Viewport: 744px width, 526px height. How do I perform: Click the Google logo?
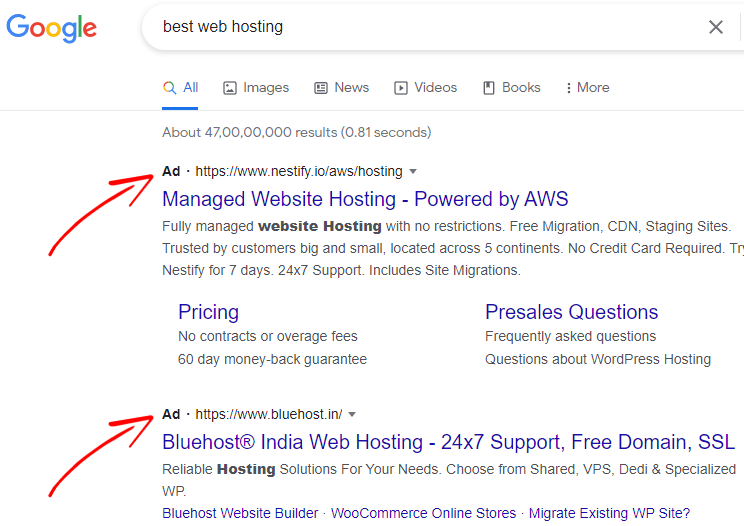point(51,27)
